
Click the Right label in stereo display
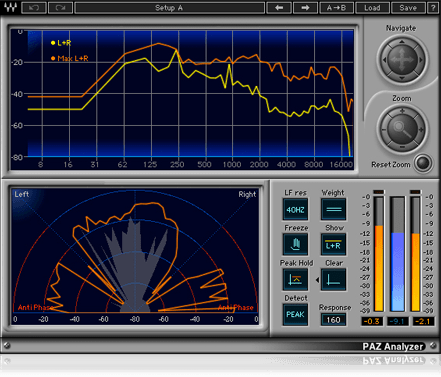point(247,194)
